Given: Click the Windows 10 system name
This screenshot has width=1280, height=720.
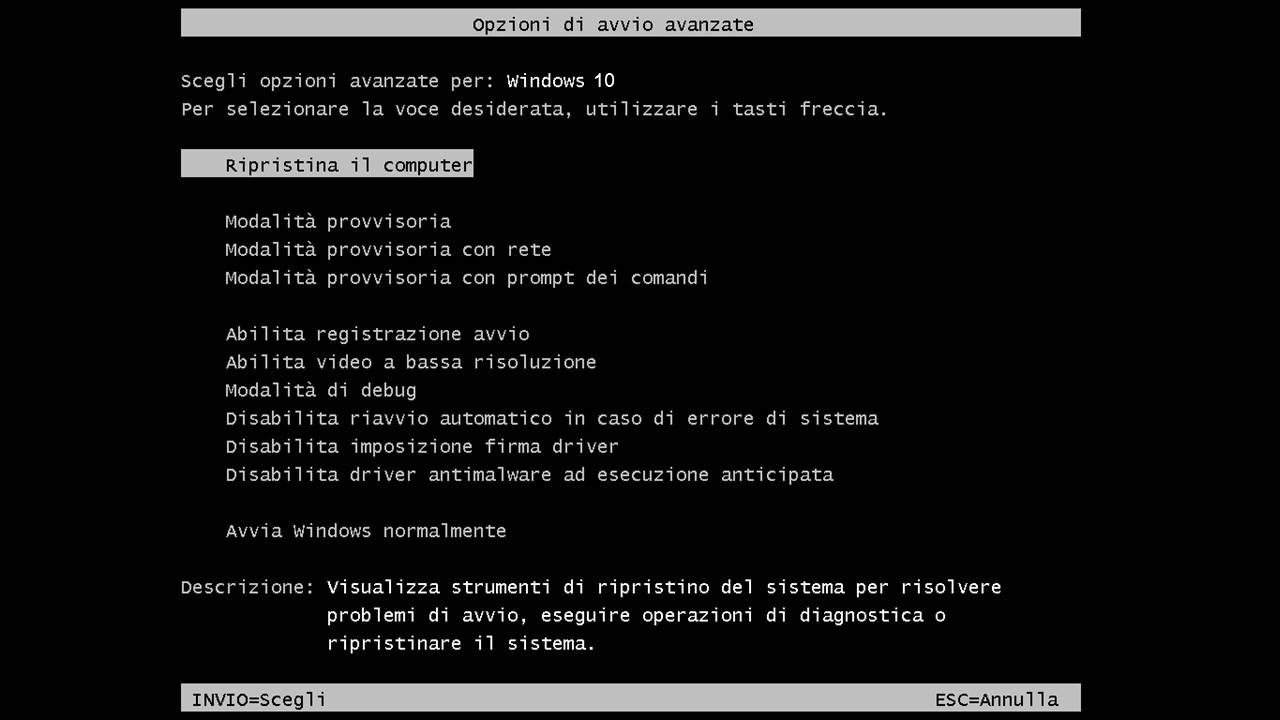Looking at the screenshot, I should pos(560,81).
